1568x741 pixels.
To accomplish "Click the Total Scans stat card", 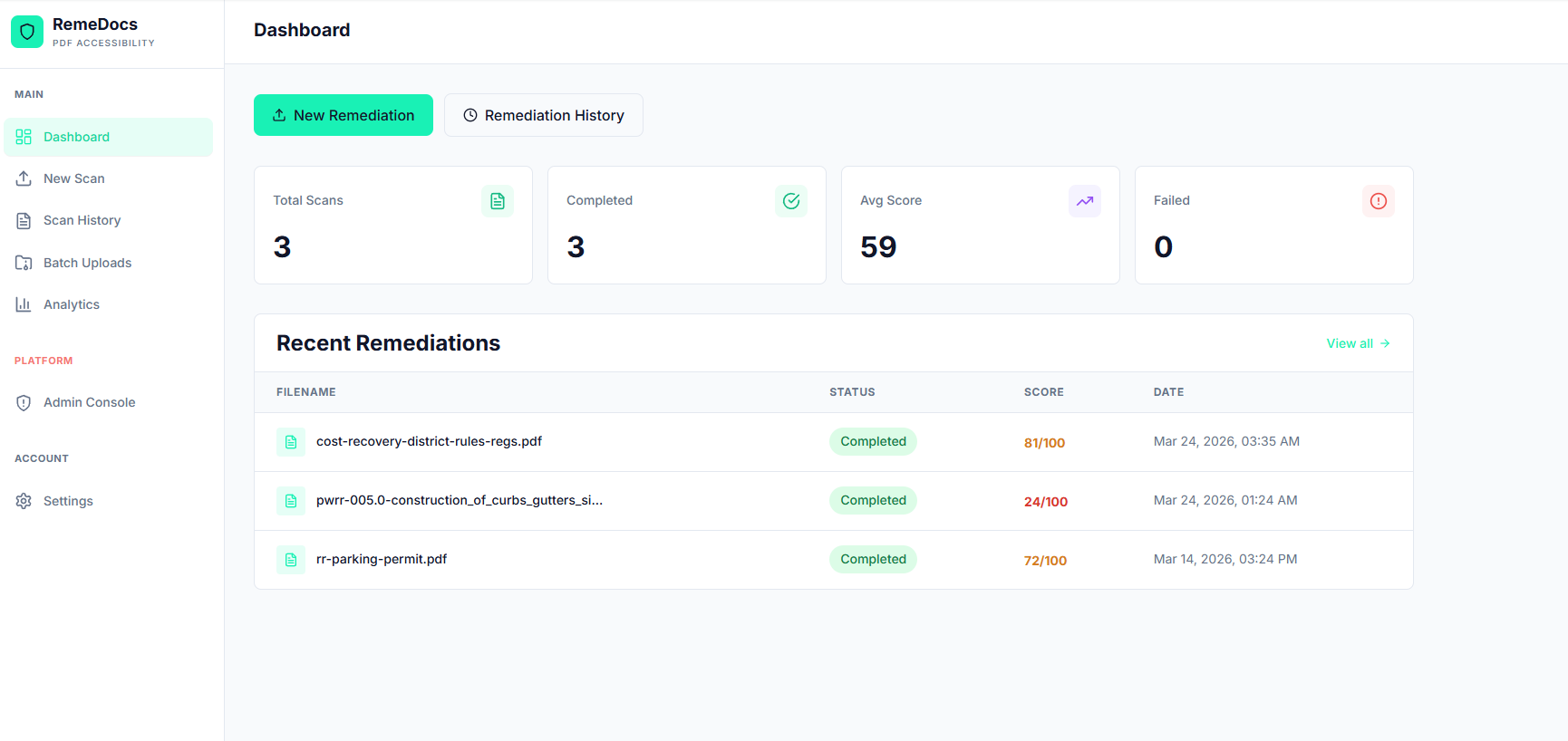I will click(393, 225).
